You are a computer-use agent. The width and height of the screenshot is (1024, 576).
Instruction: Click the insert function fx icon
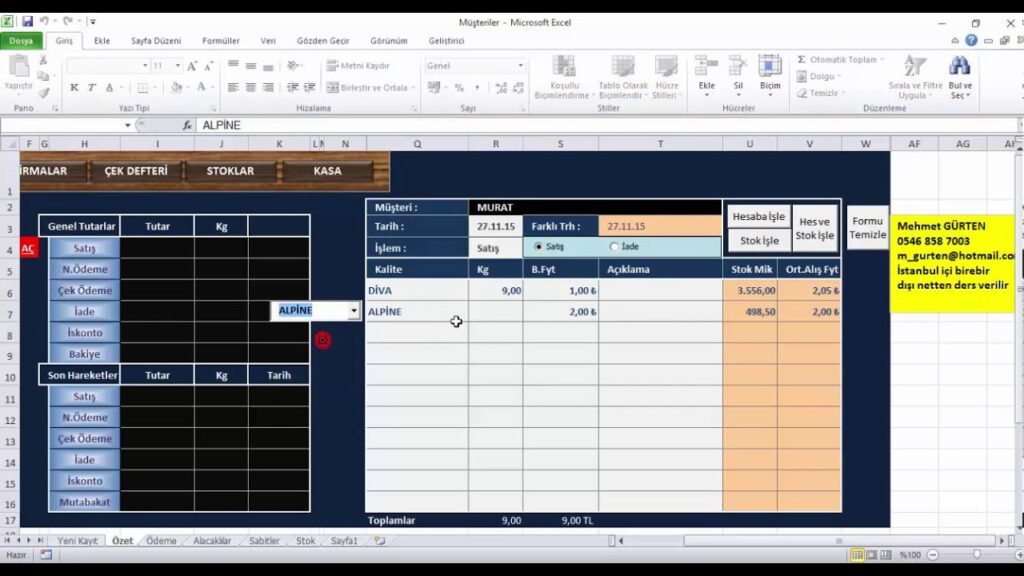click(187, 126)
